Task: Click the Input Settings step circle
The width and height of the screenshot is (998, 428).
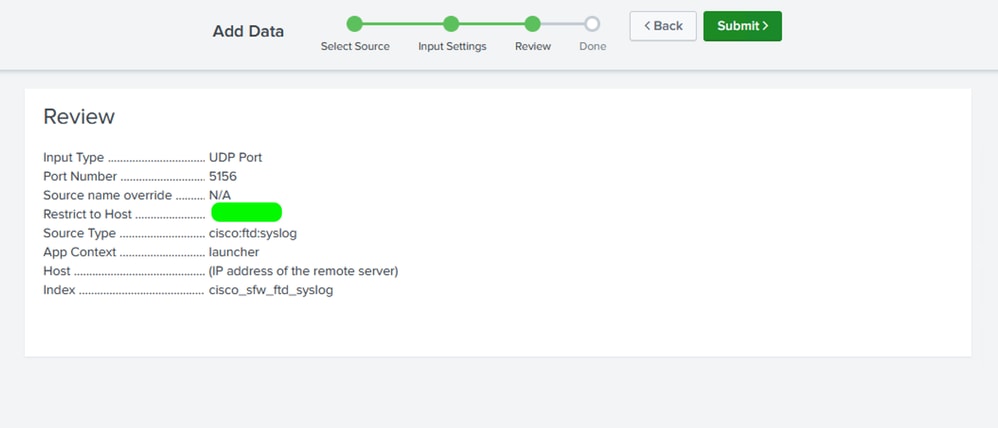Action: pos(451,24)
